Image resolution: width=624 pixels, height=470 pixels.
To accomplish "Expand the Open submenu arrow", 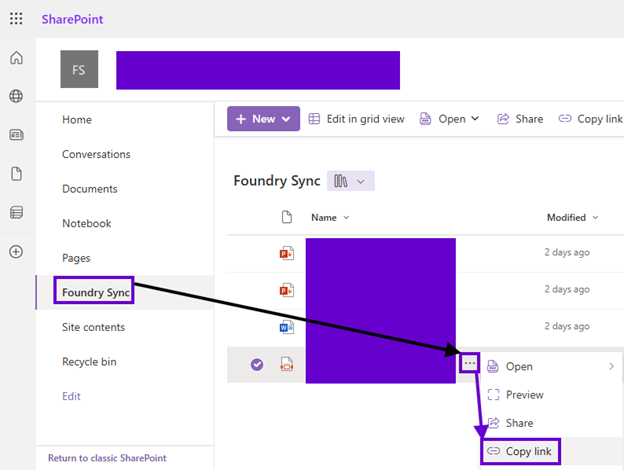I will pos(611,367).
